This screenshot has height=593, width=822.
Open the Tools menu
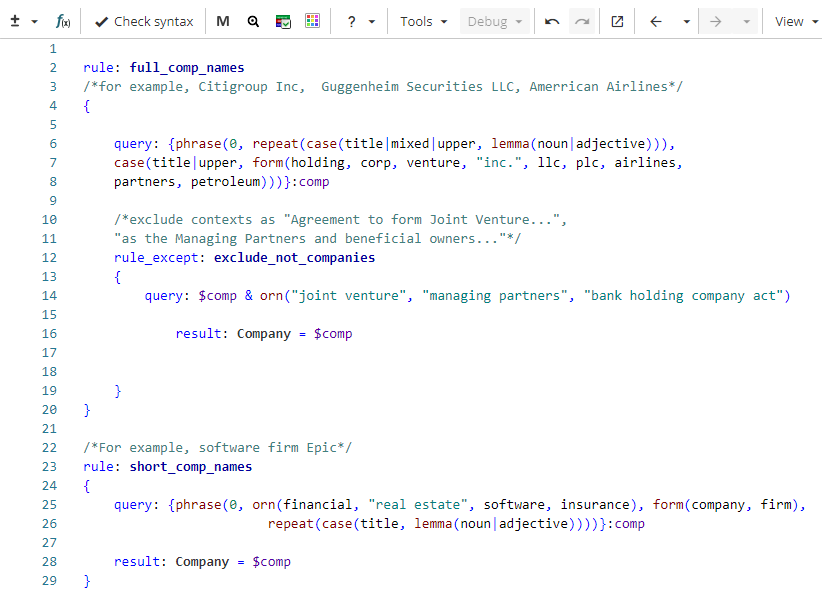coord(424,21)
